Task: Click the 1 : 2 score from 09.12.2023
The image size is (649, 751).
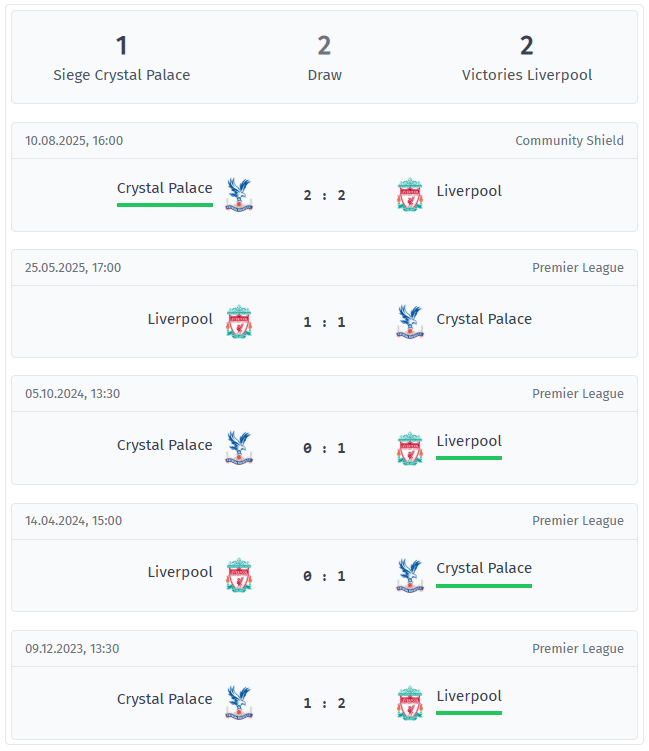Action: tap(325, 703)
